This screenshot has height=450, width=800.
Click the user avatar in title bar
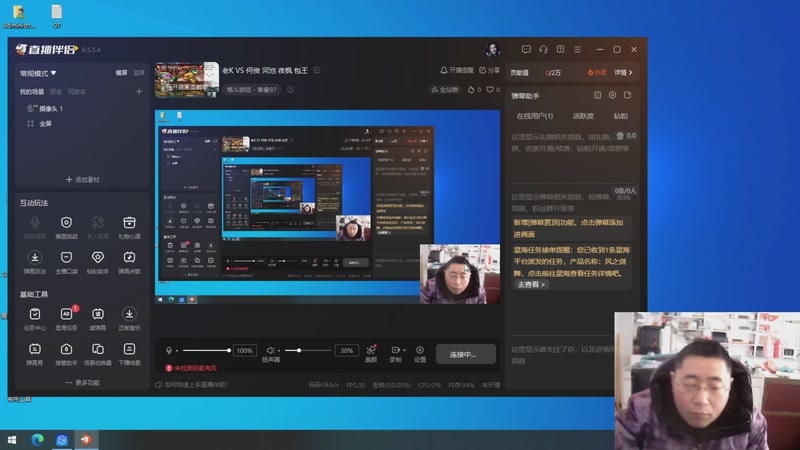[493, 49]
